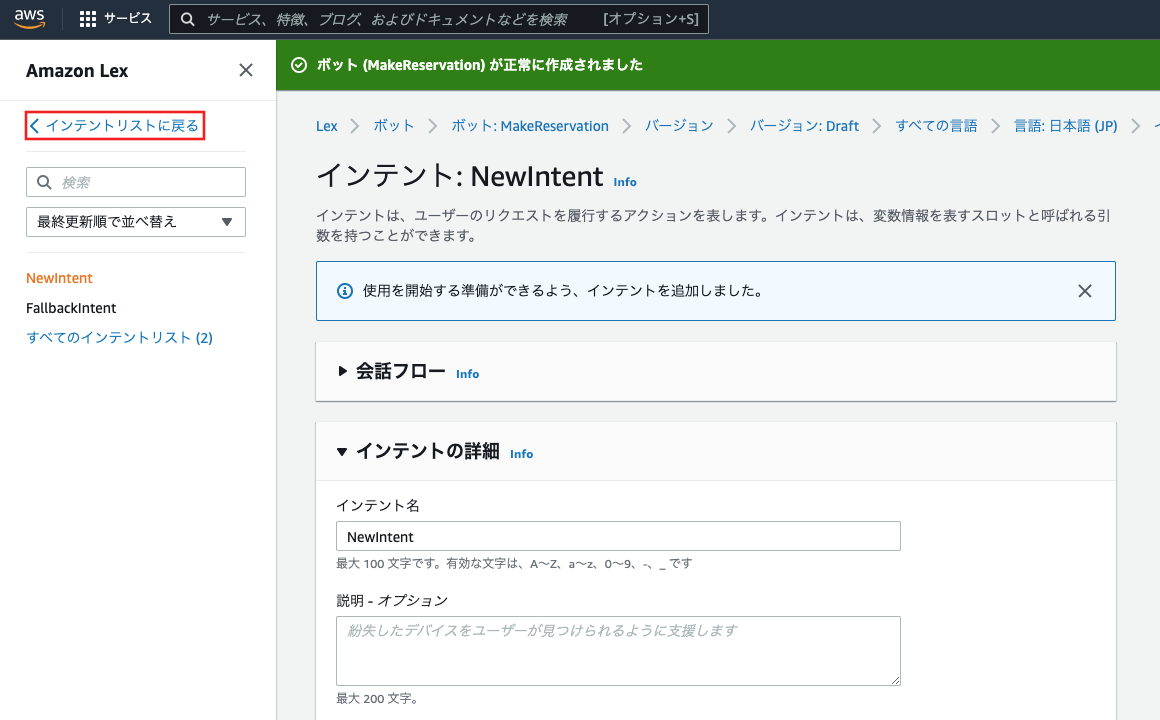Open the 最終更新順で並べ替え dropdown
Image resolution: width=1160 pixels, height=720 pixels.
click(136, 222)
